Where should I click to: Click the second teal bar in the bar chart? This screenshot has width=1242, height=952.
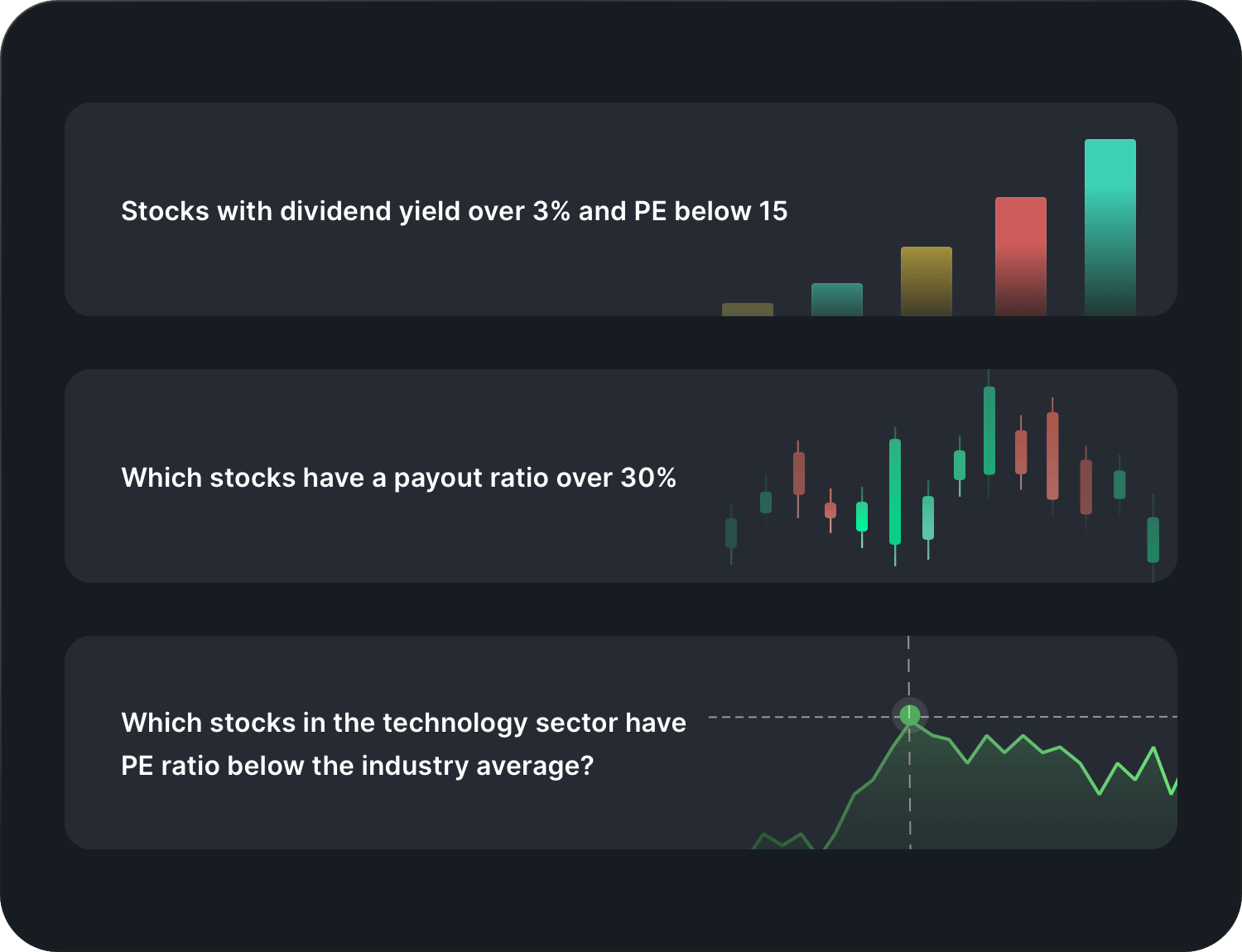(835, 300)
